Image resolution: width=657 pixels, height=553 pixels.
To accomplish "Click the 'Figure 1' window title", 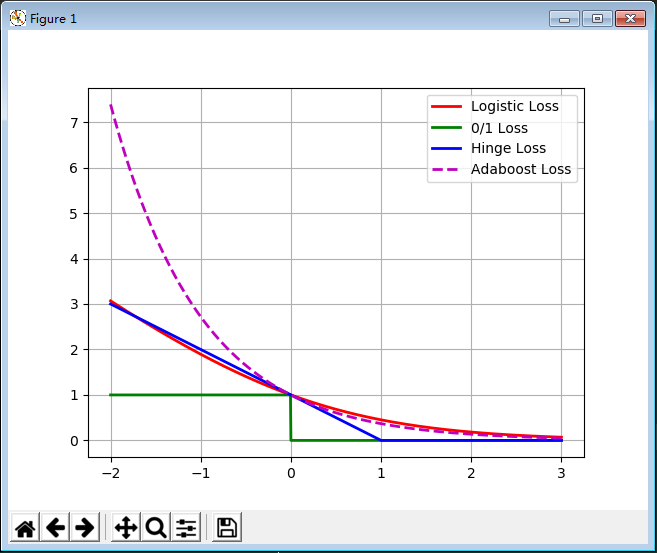I will [x=53, y=19].
